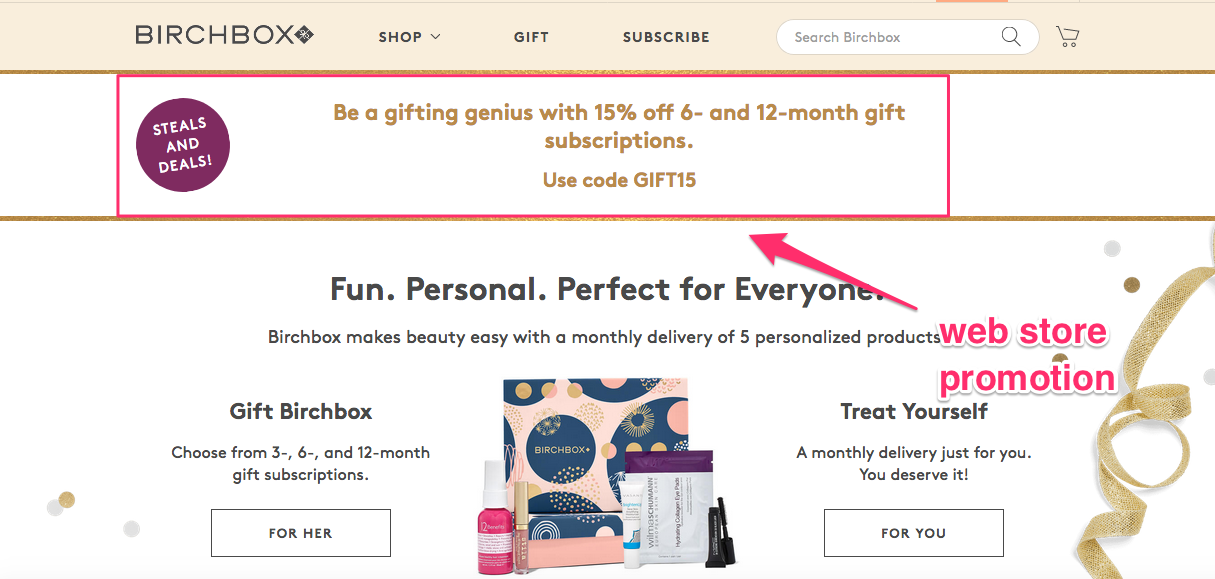Click the Steals and Deals badge
Viewport: 1215px width, 579px height.
(183, 146)
